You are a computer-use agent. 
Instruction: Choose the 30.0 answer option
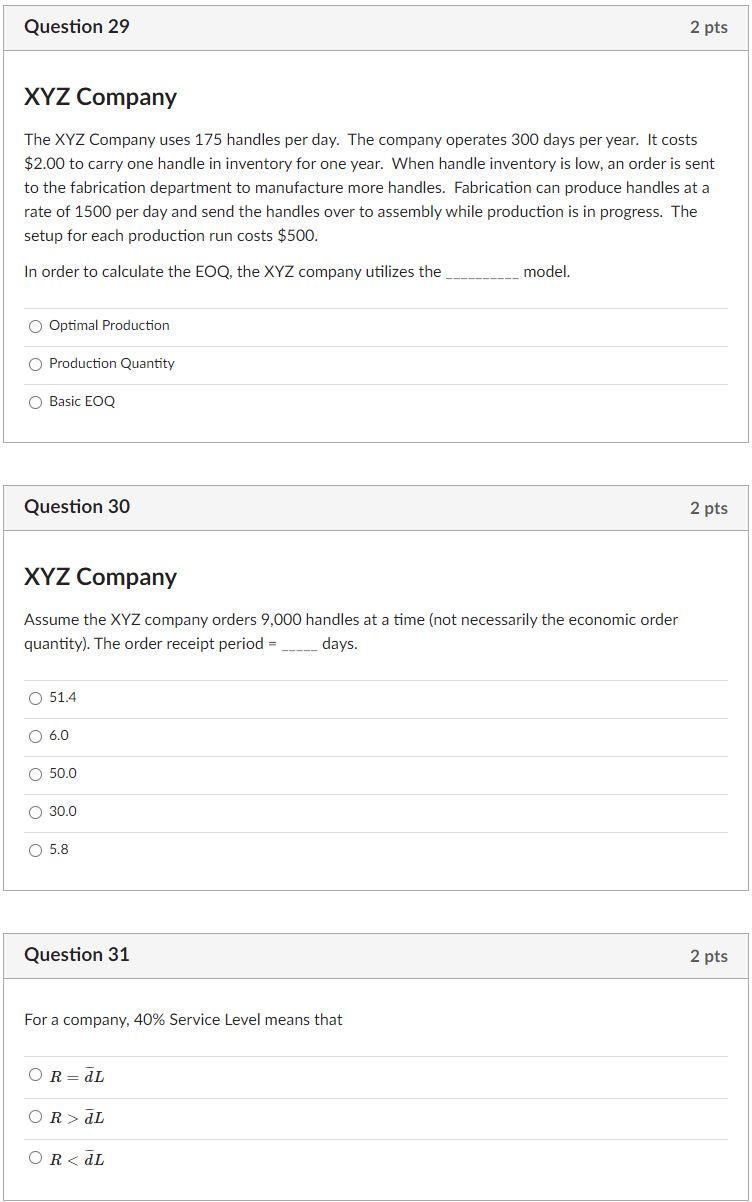[35, 811]
